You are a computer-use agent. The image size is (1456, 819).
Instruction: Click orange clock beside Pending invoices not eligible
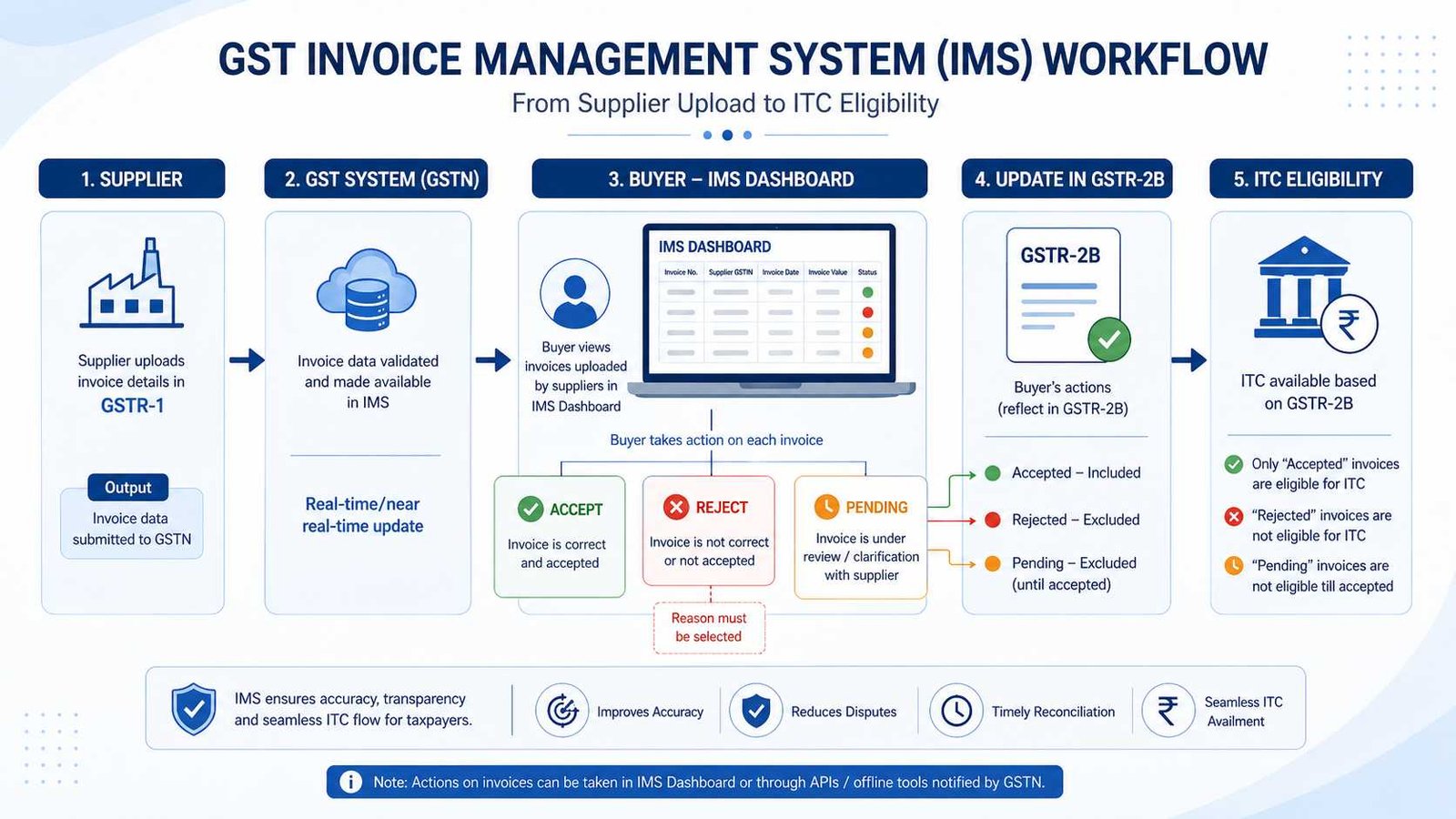tap(1234, 566)
